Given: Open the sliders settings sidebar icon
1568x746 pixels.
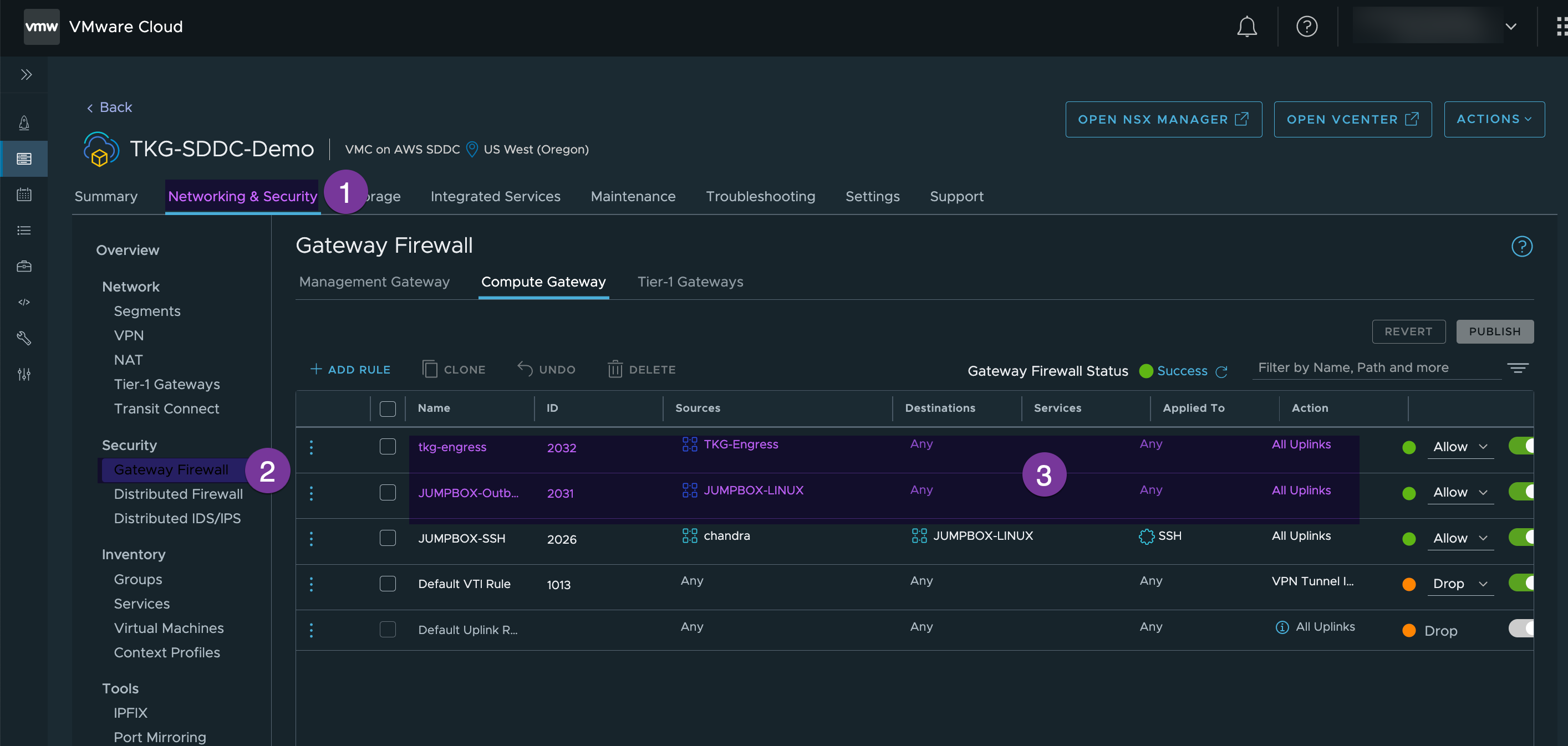Looking at the screenshot, I should click(x=24, y=374).
